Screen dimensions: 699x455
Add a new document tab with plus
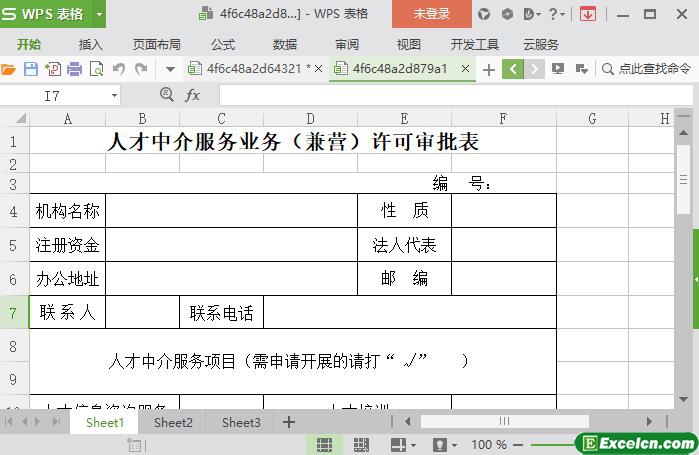[489, 70]
